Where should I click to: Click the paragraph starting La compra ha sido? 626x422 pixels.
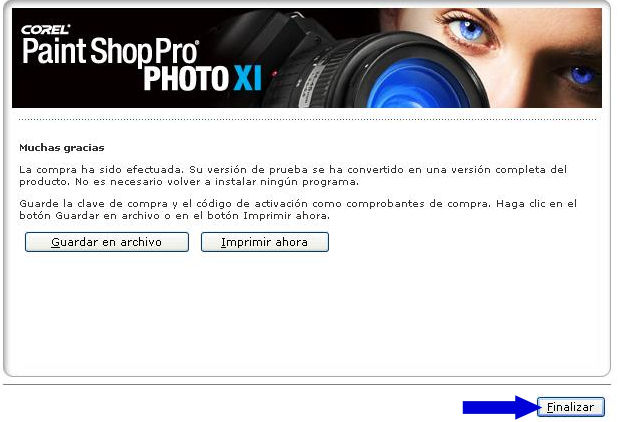[x=293, y=176]
